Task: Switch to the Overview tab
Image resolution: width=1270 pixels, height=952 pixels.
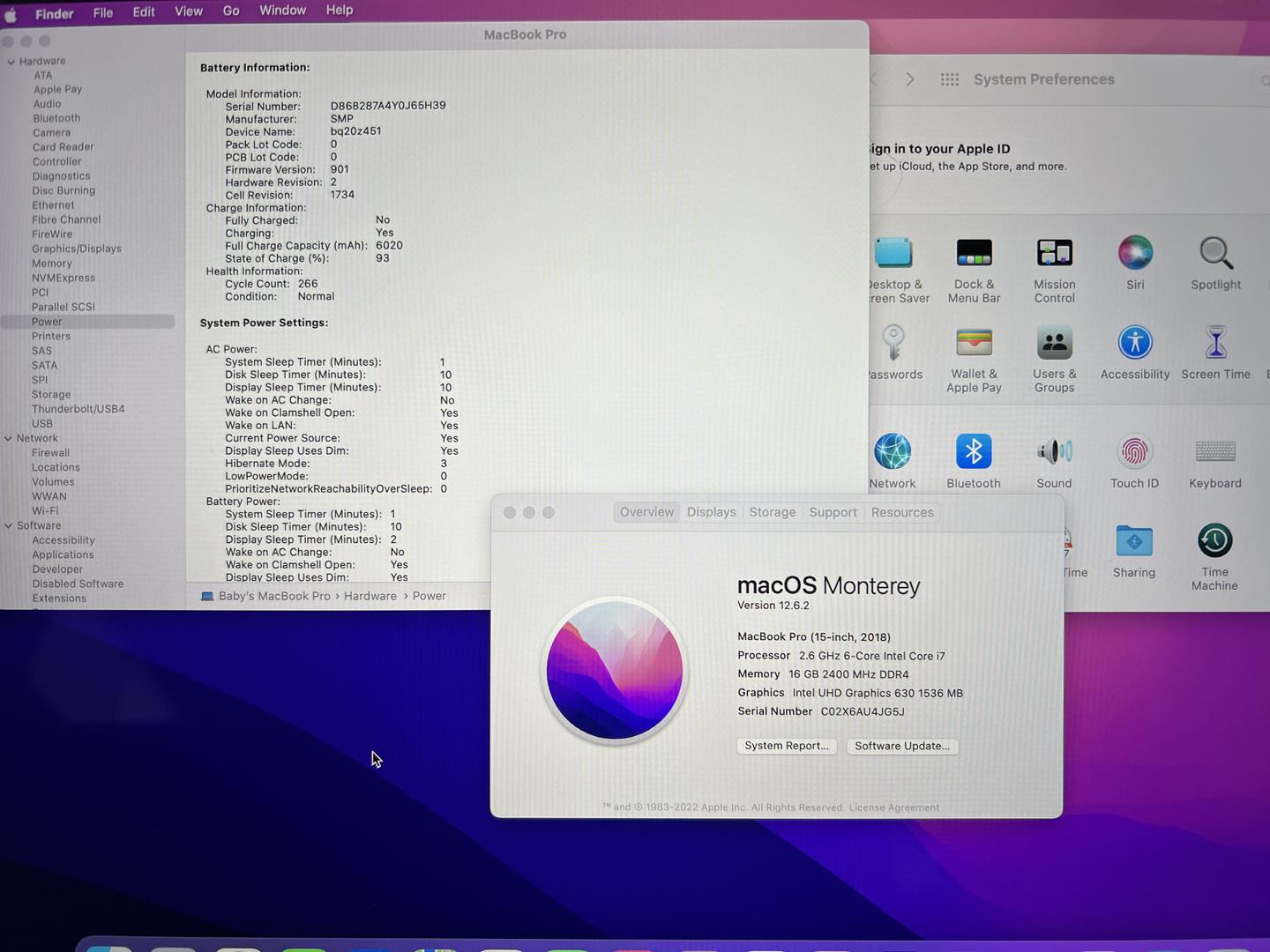Action: 646,512
